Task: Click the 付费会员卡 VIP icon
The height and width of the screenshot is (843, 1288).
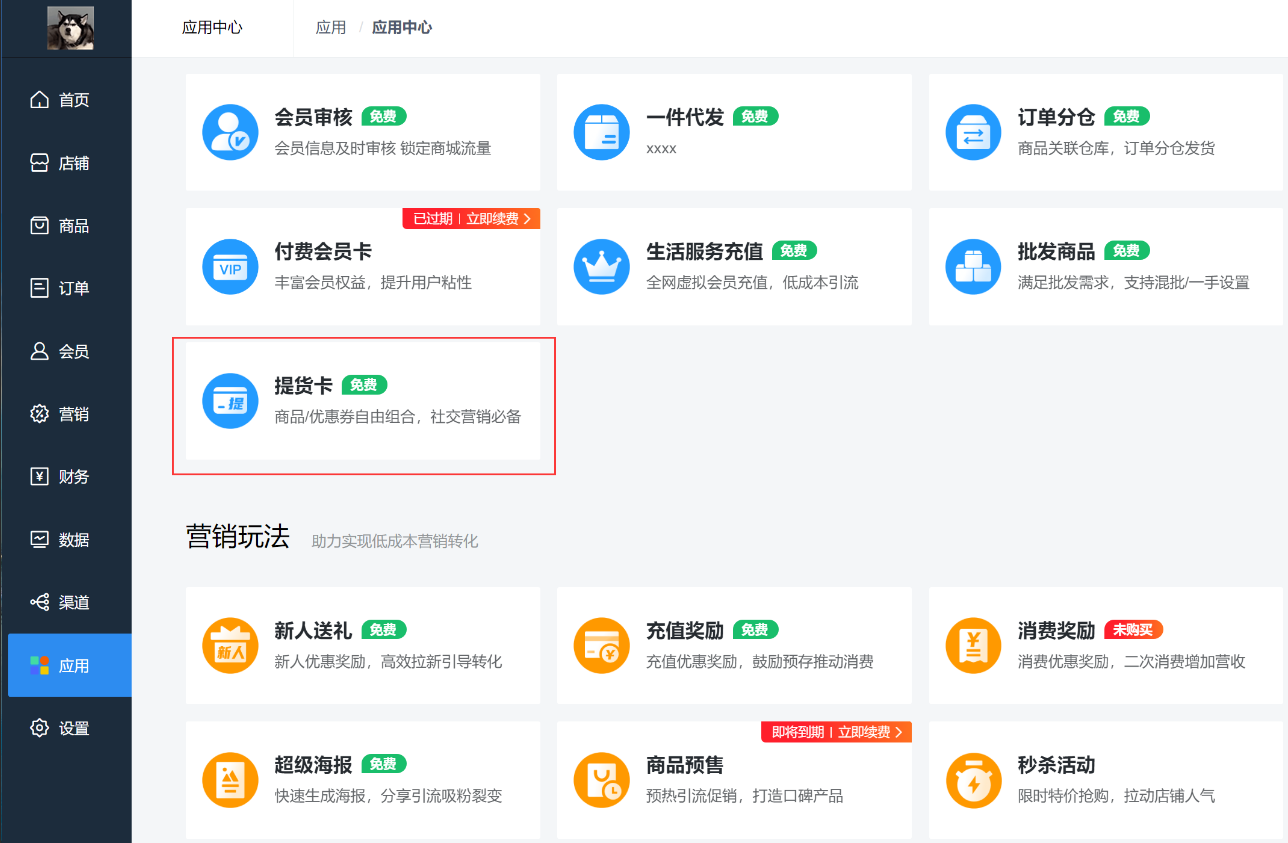Action: [x=230, y=267]
